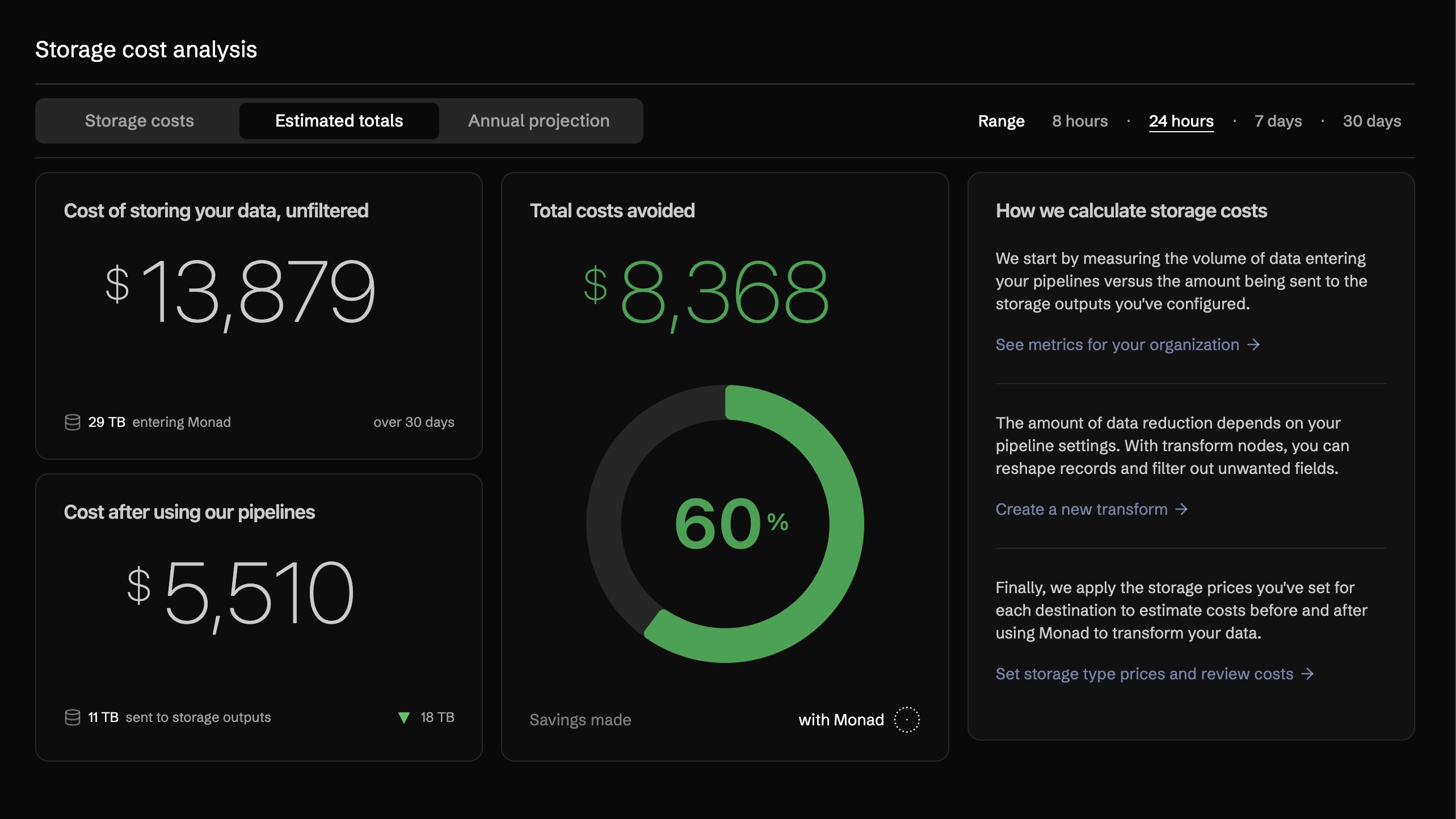Image resolution: width=1456 pixels, height=819 pixels.
Task: Open See metrics for your organization link
Action: 1117,345
